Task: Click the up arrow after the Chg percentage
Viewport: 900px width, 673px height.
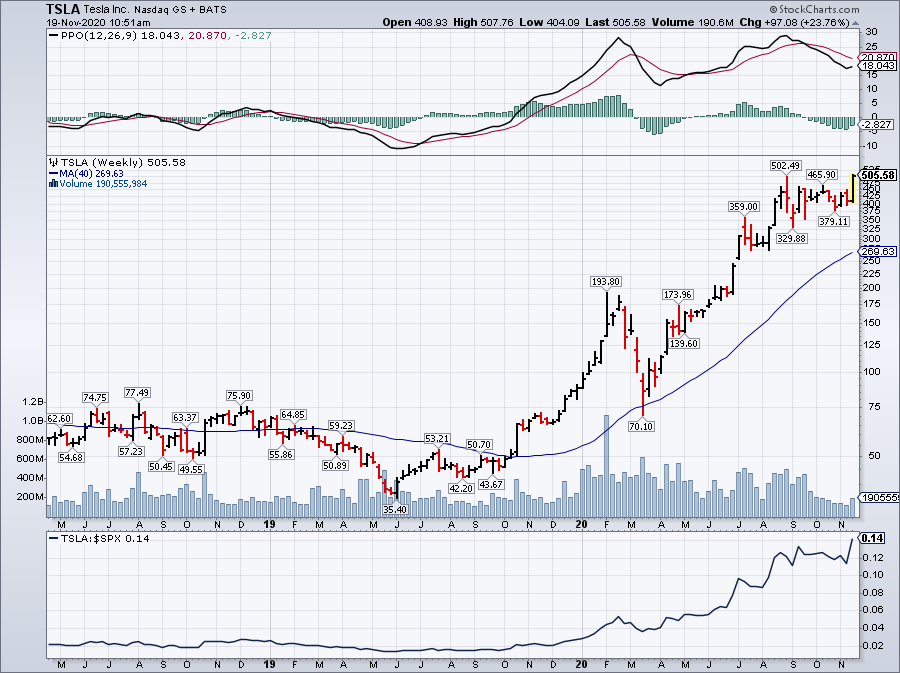Action: (x=855, y=23)
